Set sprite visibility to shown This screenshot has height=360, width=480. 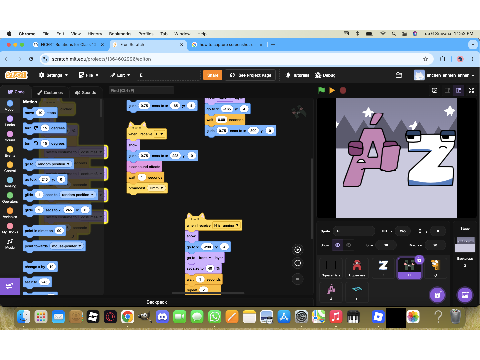(x=337, y=245)
